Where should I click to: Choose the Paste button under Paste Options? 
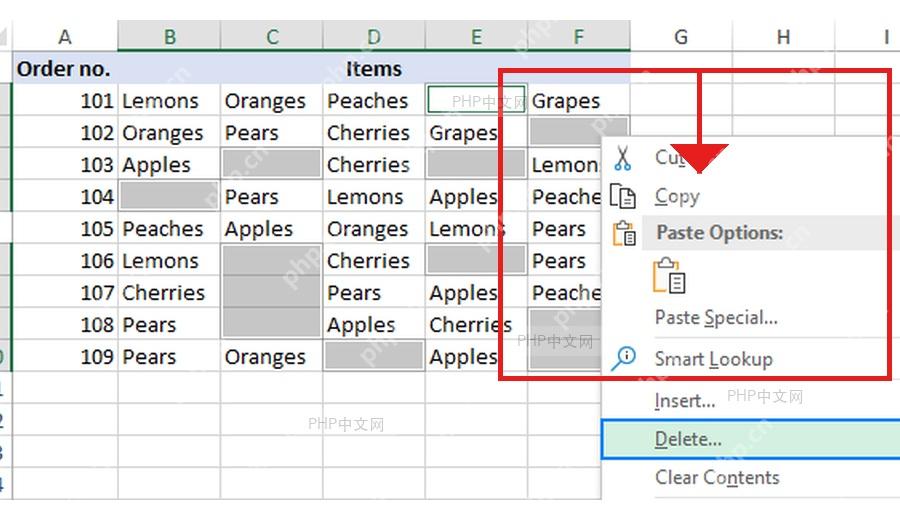pos(669,275)
